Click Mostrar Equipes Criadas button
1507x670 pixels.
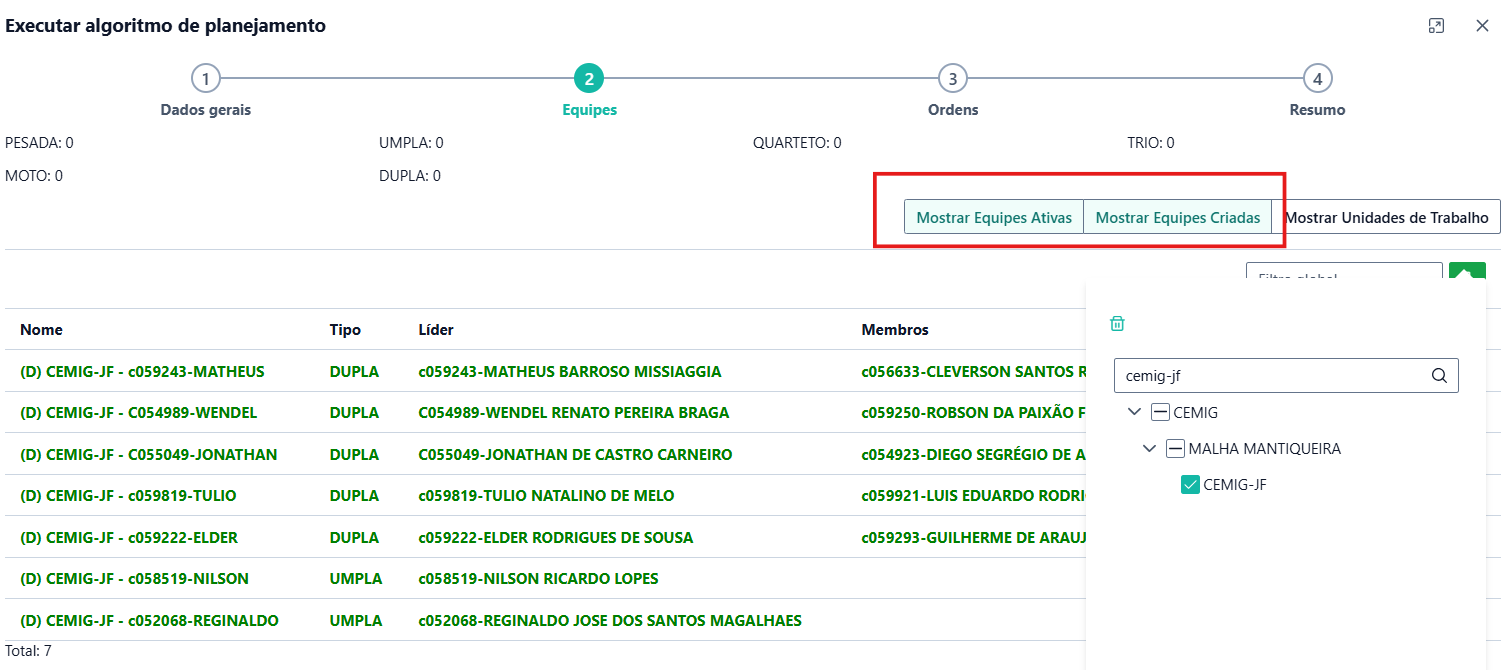click(1177, 217)
